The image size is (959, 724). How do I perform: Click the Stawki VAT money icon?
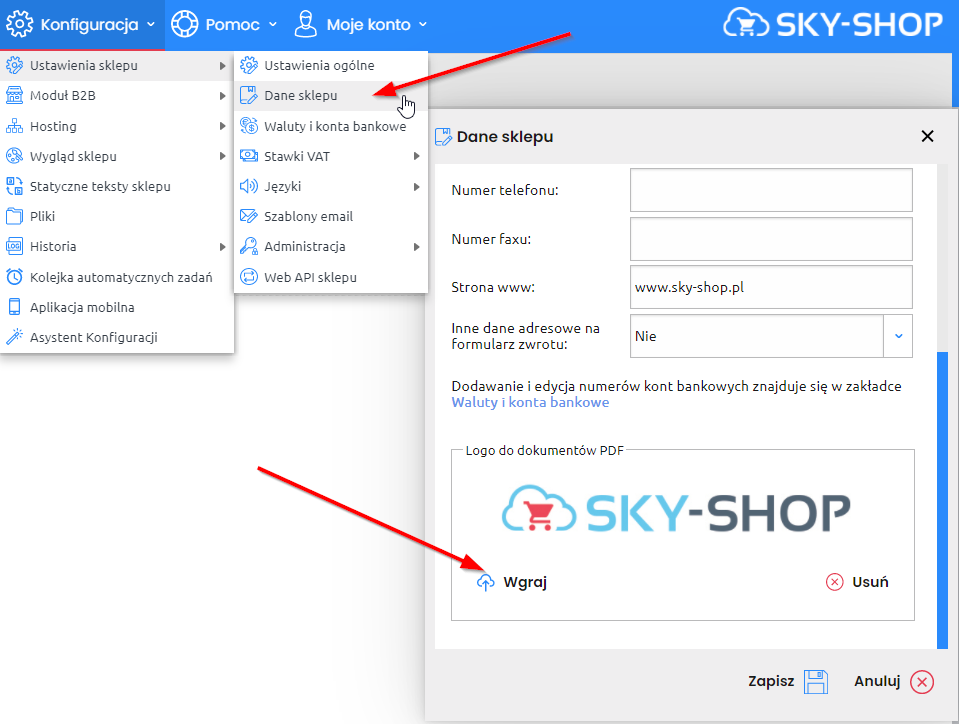[248, 156]
